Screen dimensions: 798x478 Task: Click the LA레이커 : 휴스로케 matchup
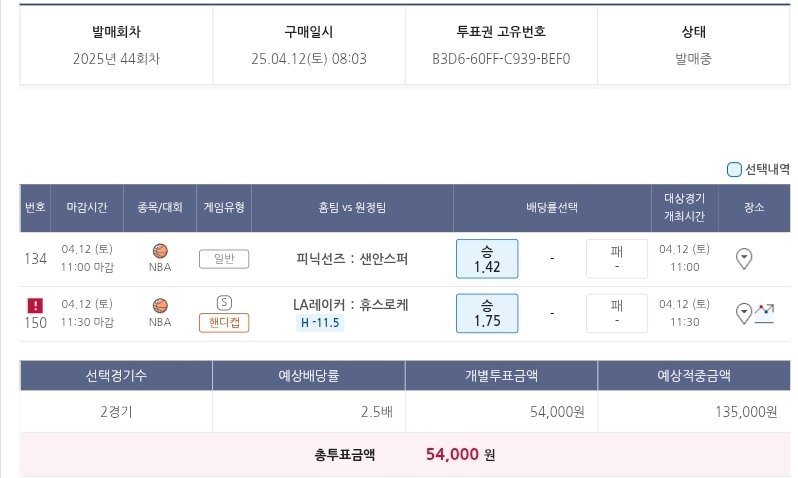[350, 304]
